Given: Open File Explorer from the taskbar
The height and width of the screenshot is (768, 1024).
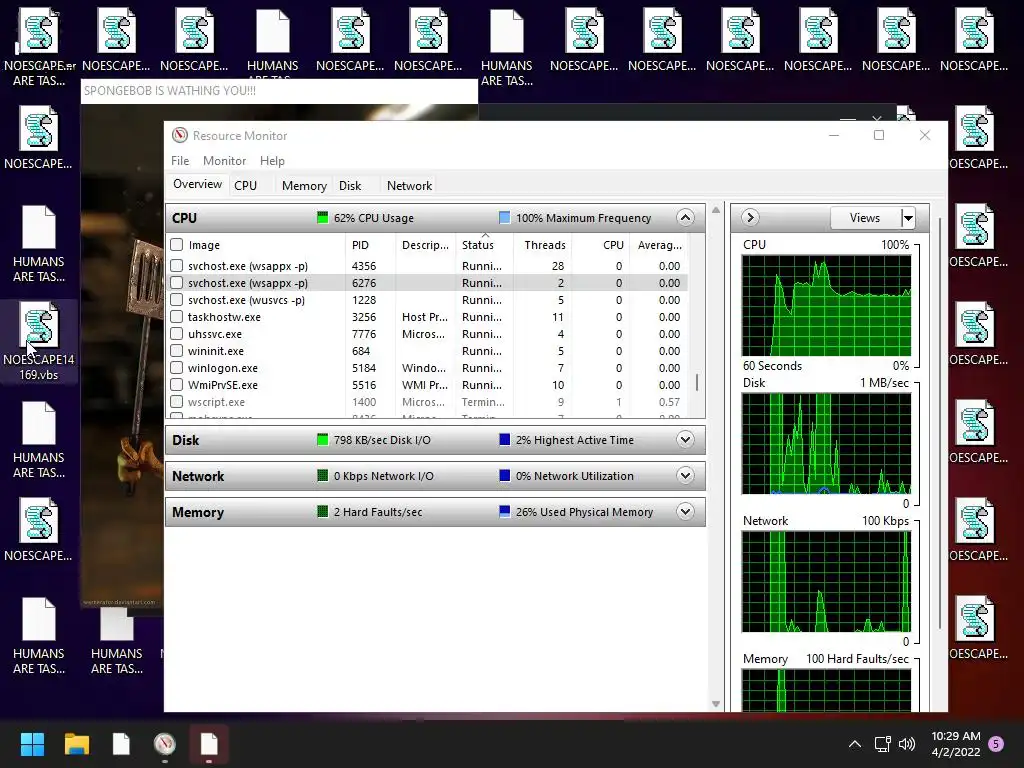Looking at the screenshot, I should pyautogui.click(x=76, y=744).
